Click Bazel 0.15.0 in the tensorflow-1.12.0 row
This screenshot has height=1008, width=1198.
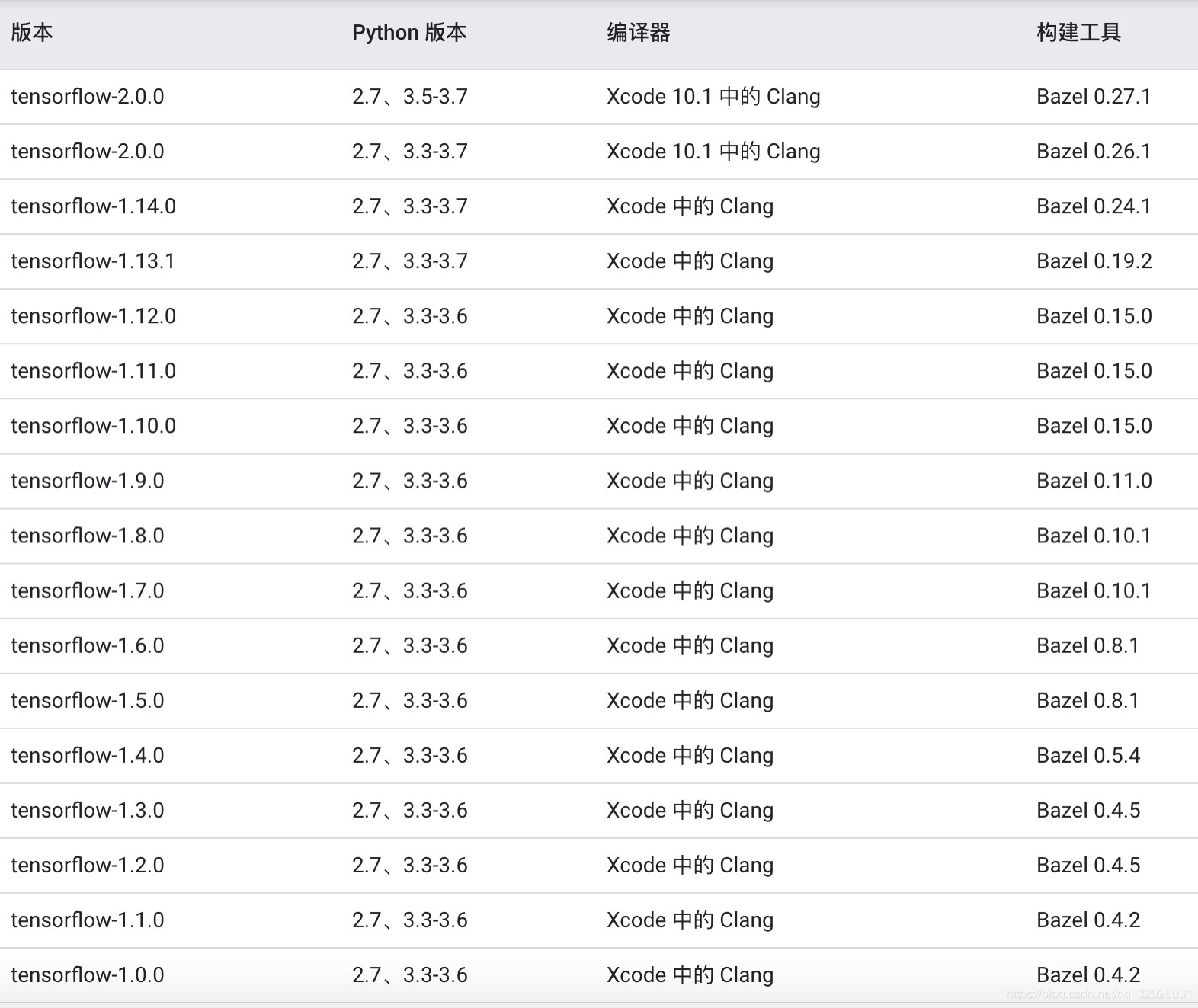[x=1094, y=316]
